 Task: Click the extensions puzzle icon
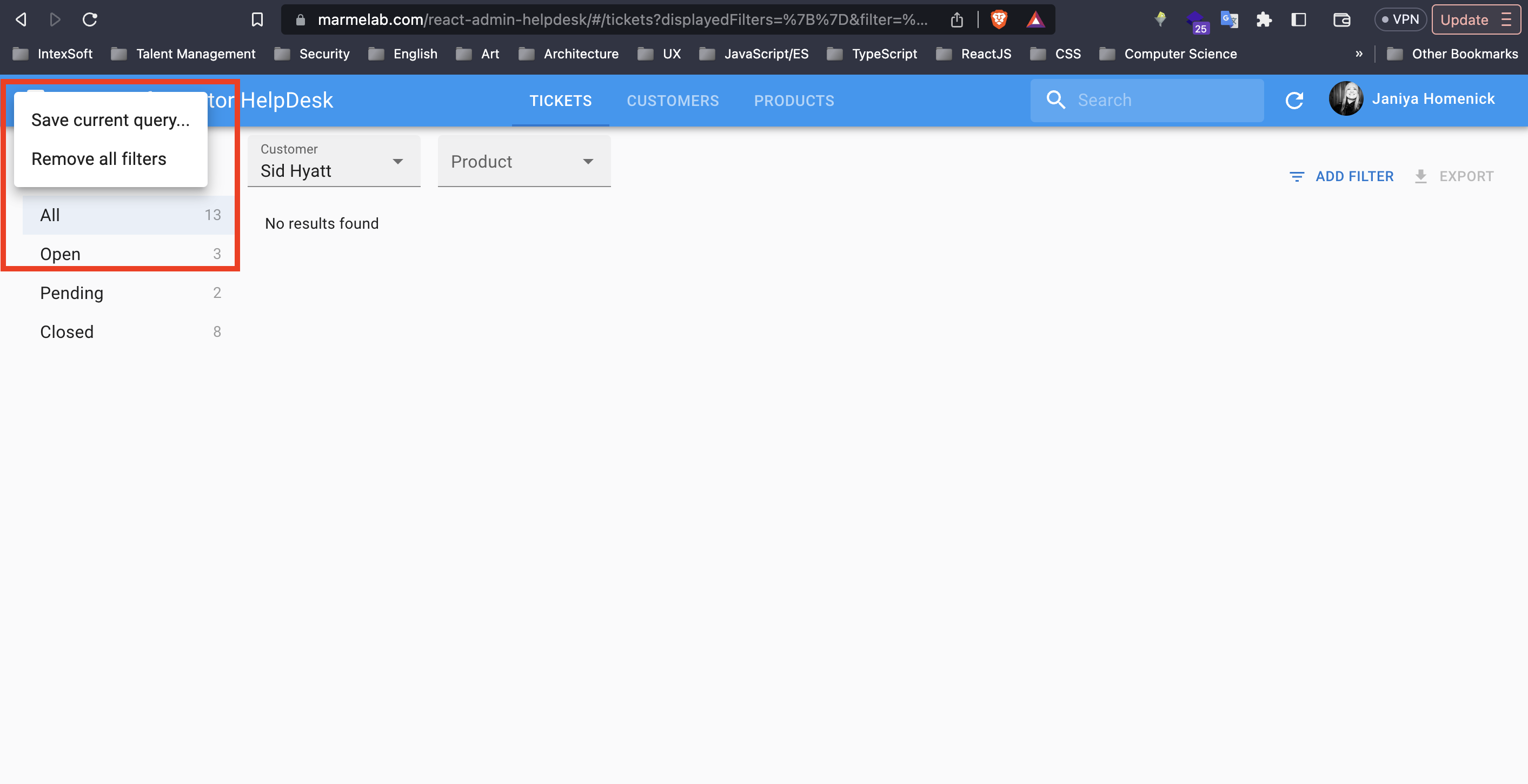coord(1264,19)
